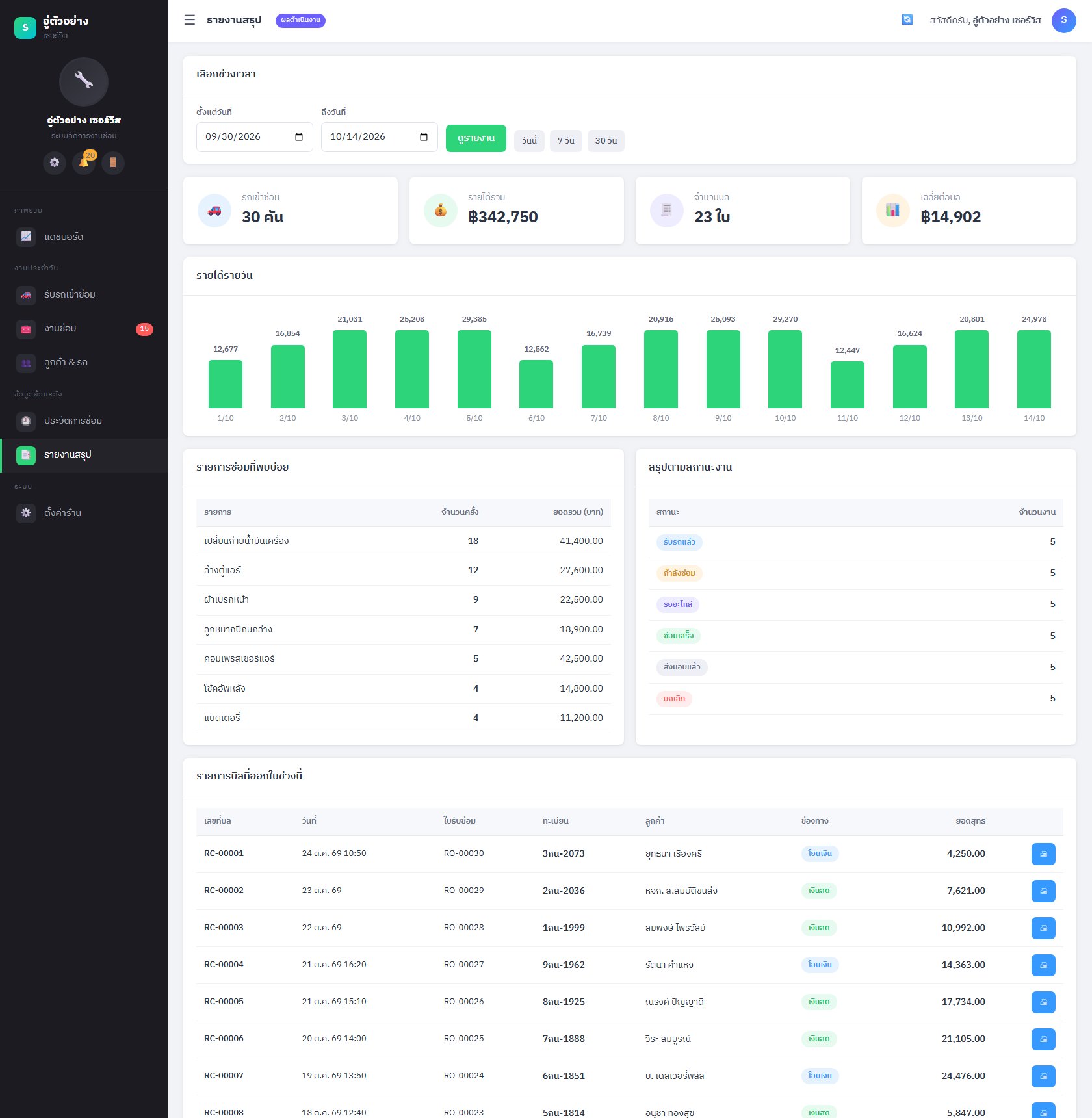Select the 7 วัน quick range
Image resolution: width=1092 pixels, height=1118 pixels.
(x=565, y=141)
